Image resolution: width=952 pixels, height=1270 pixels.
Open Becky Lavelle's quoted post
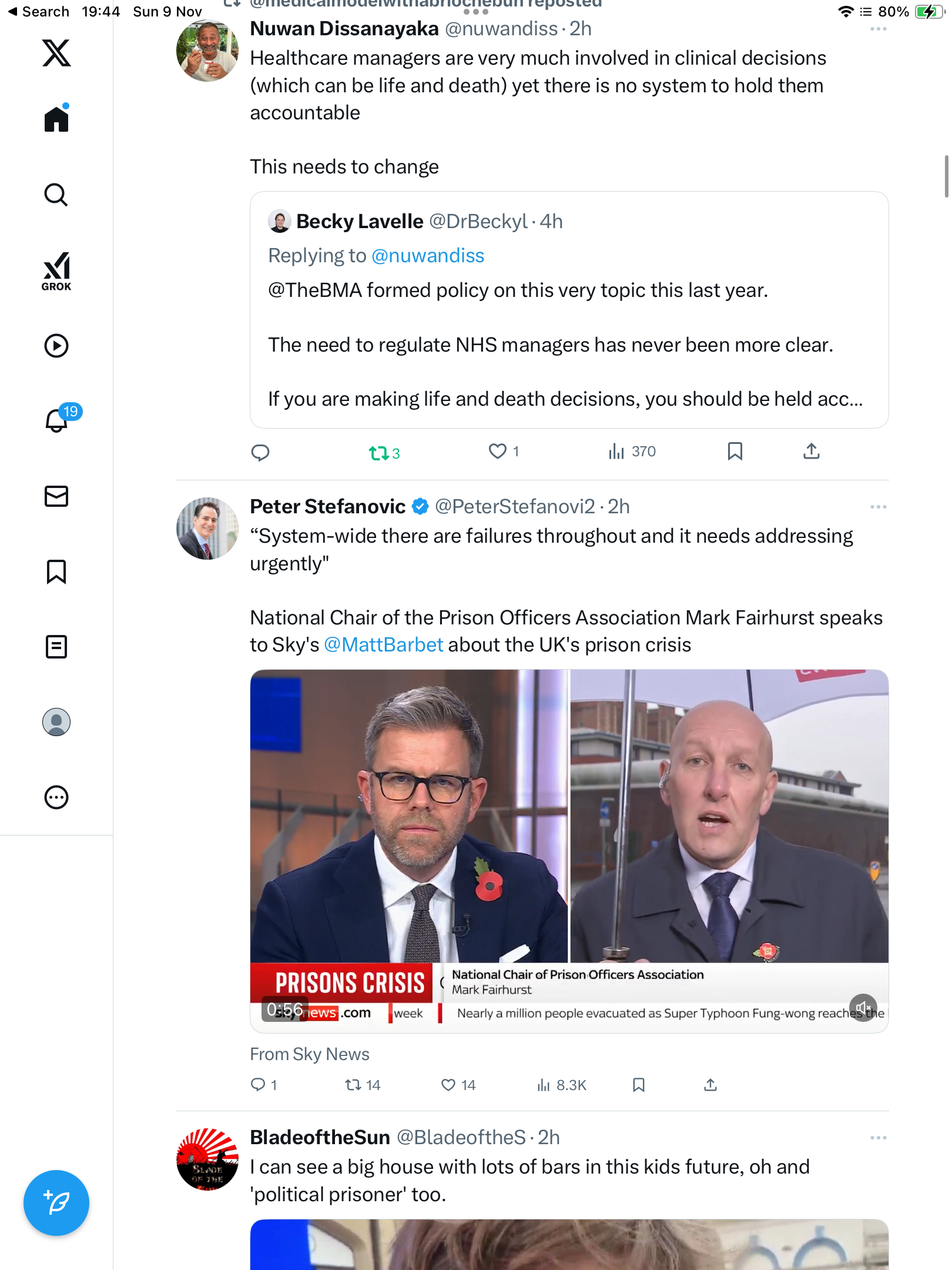click(x=568, y=344)
